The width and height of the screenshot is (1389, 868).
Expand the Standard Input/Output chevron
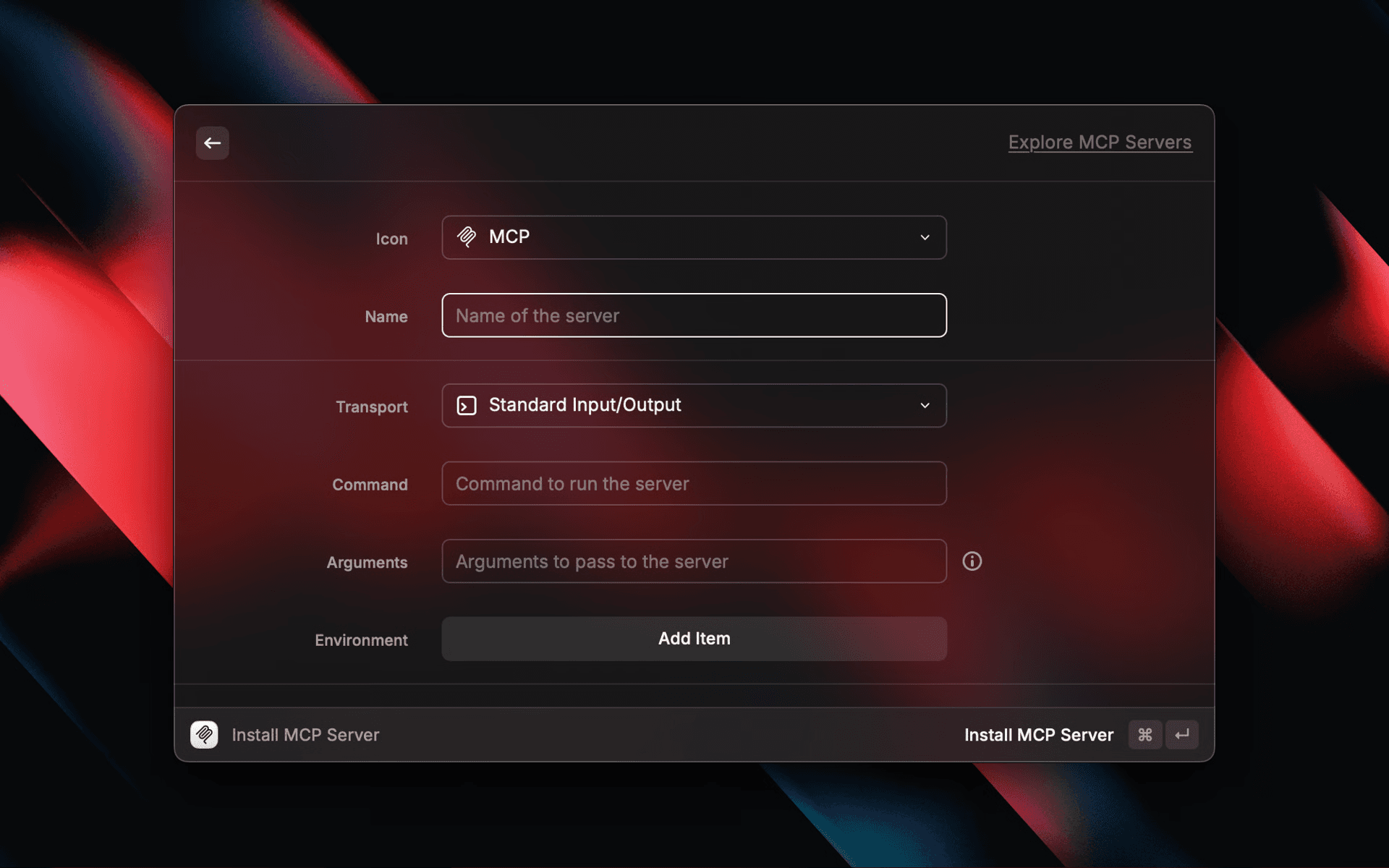pyautogui.click(x=925, y=405)
